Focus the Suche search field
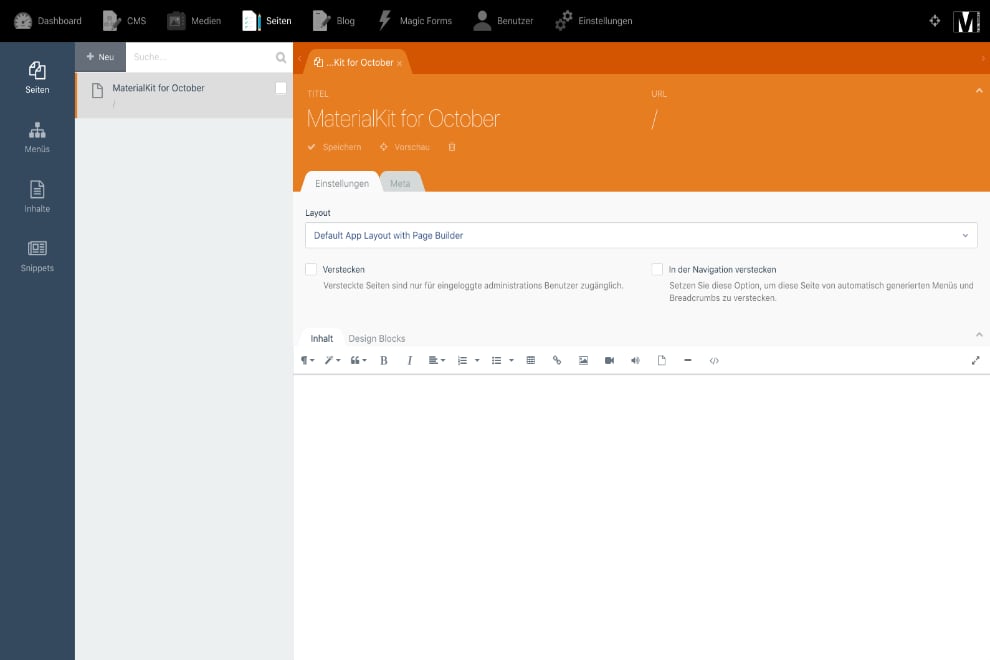This screenshot has height=660, width=990. [200, 57]
